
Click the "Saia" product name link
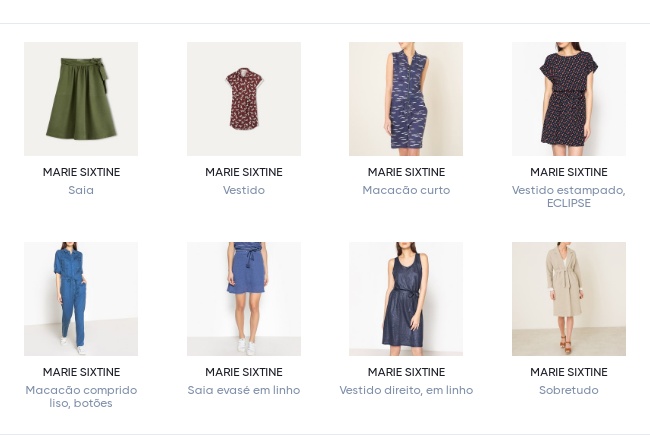[x=81, y=190]
